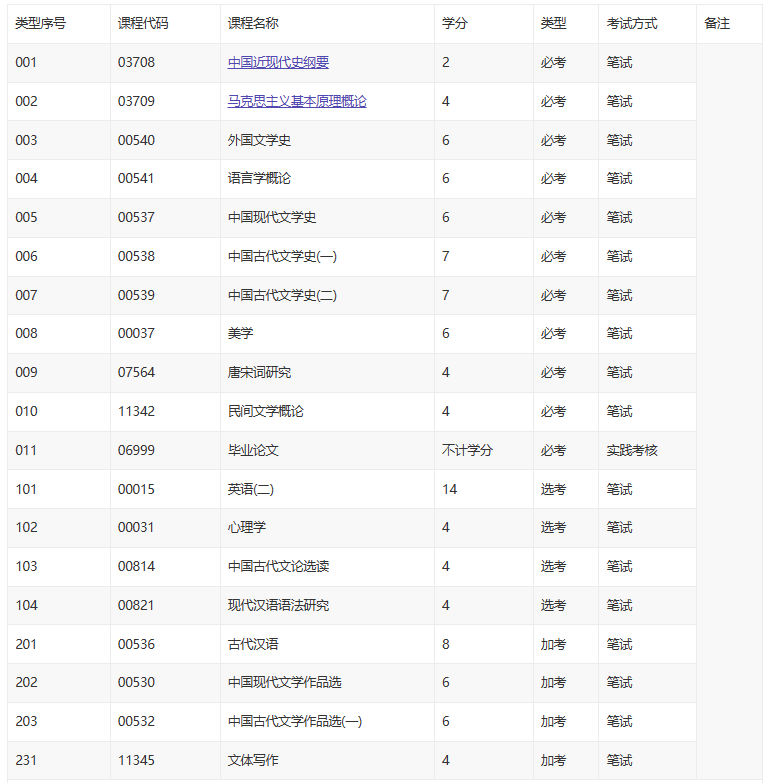This screenshot has width=768, height=783.
Task: Click the course name 民间文学概论
Action: (x=266, y=411)
